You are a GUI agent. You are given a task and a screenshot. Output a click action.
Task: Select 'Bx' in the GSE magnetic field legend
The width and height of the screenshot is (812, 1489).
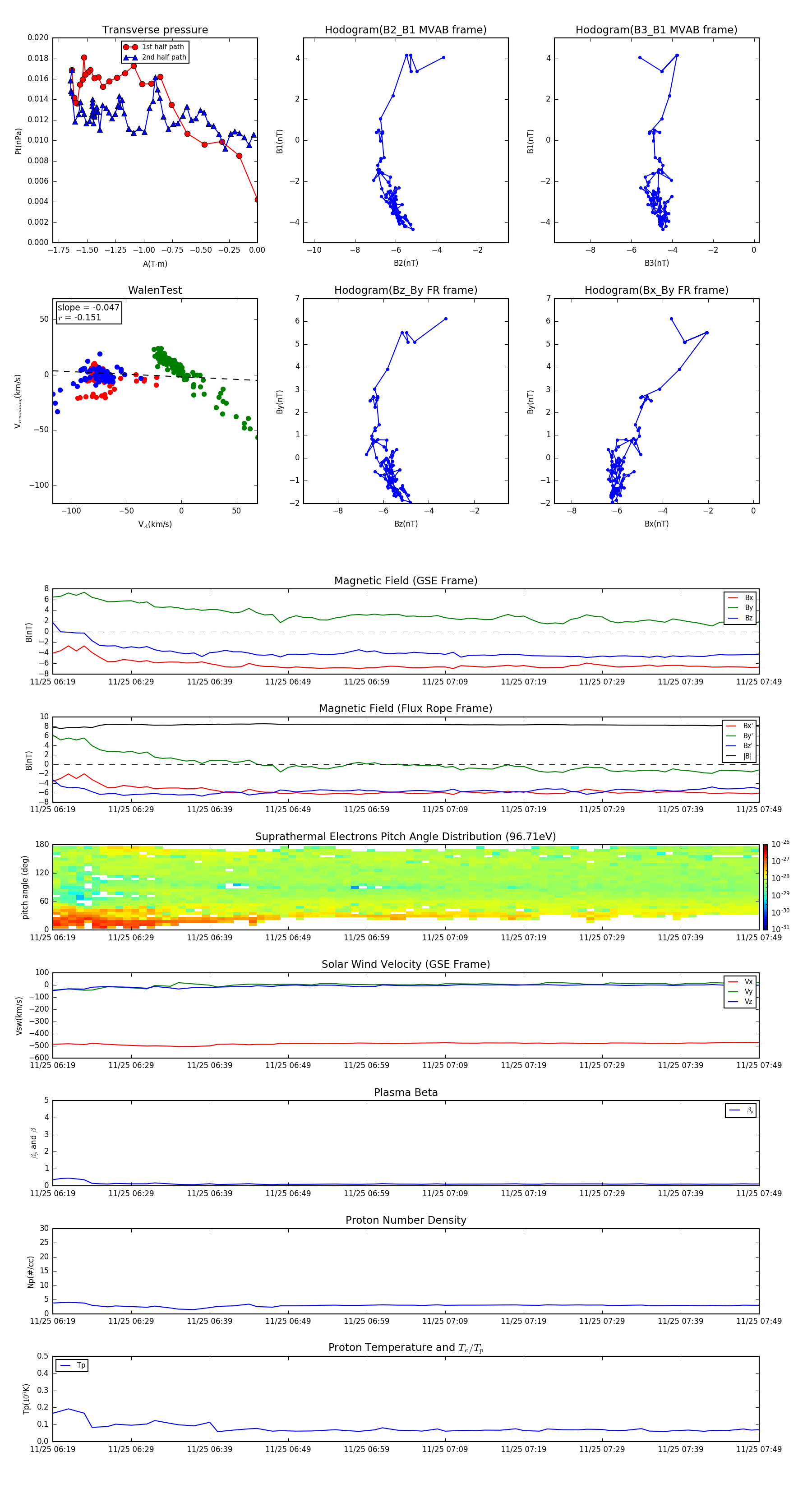(741, 598)
